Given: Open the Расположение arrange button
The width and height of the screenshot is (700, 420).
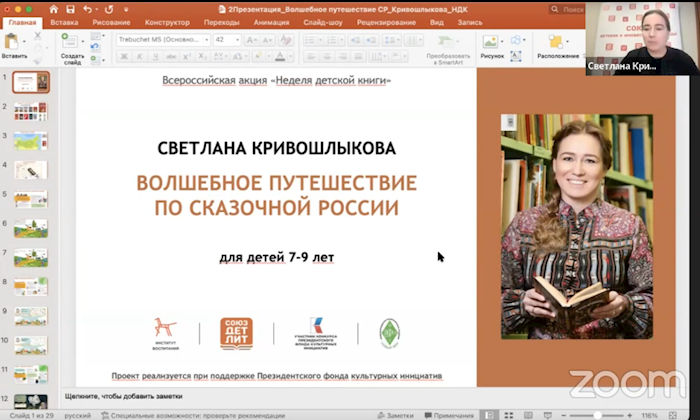Looking at the screenshot, I should [x=558, y=46].
